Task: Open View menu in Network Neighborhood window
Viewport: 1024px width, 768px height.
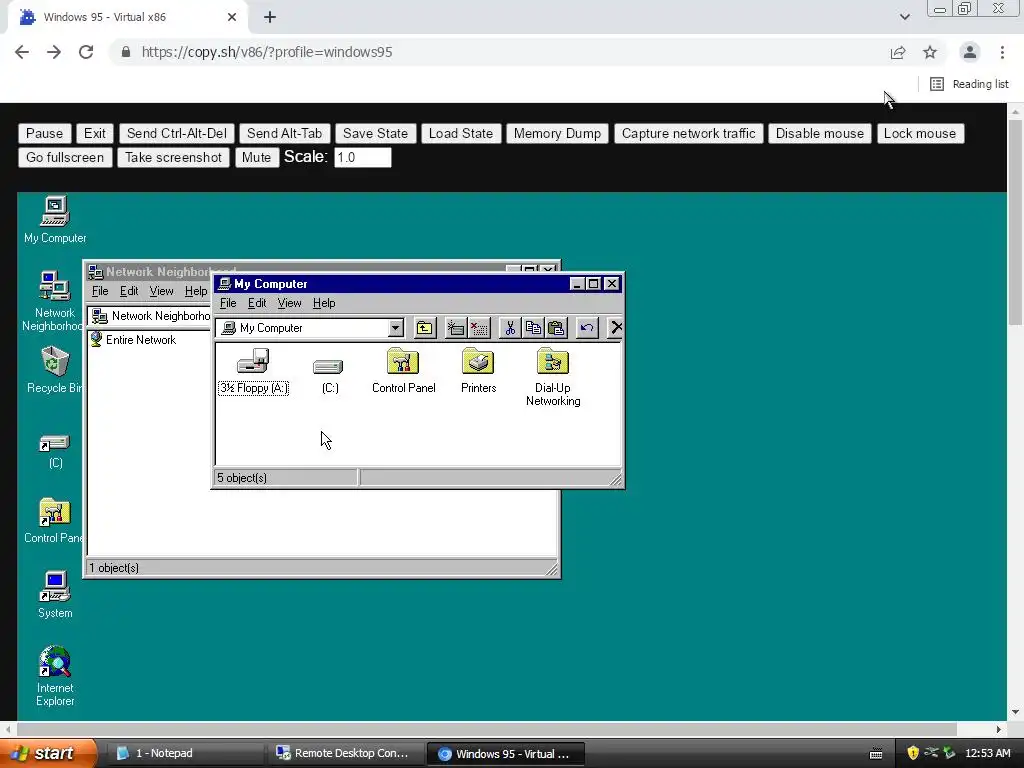Action: coord(161,291)
